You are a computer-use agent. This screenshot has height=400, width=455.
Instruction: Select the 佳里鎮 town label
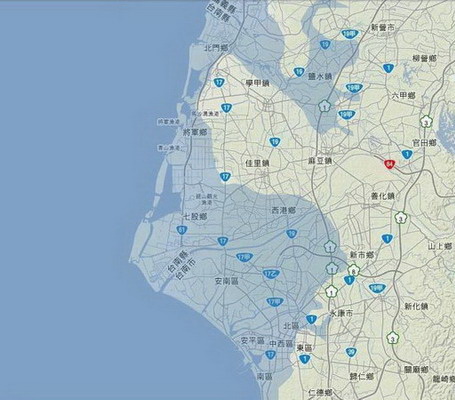257,163
